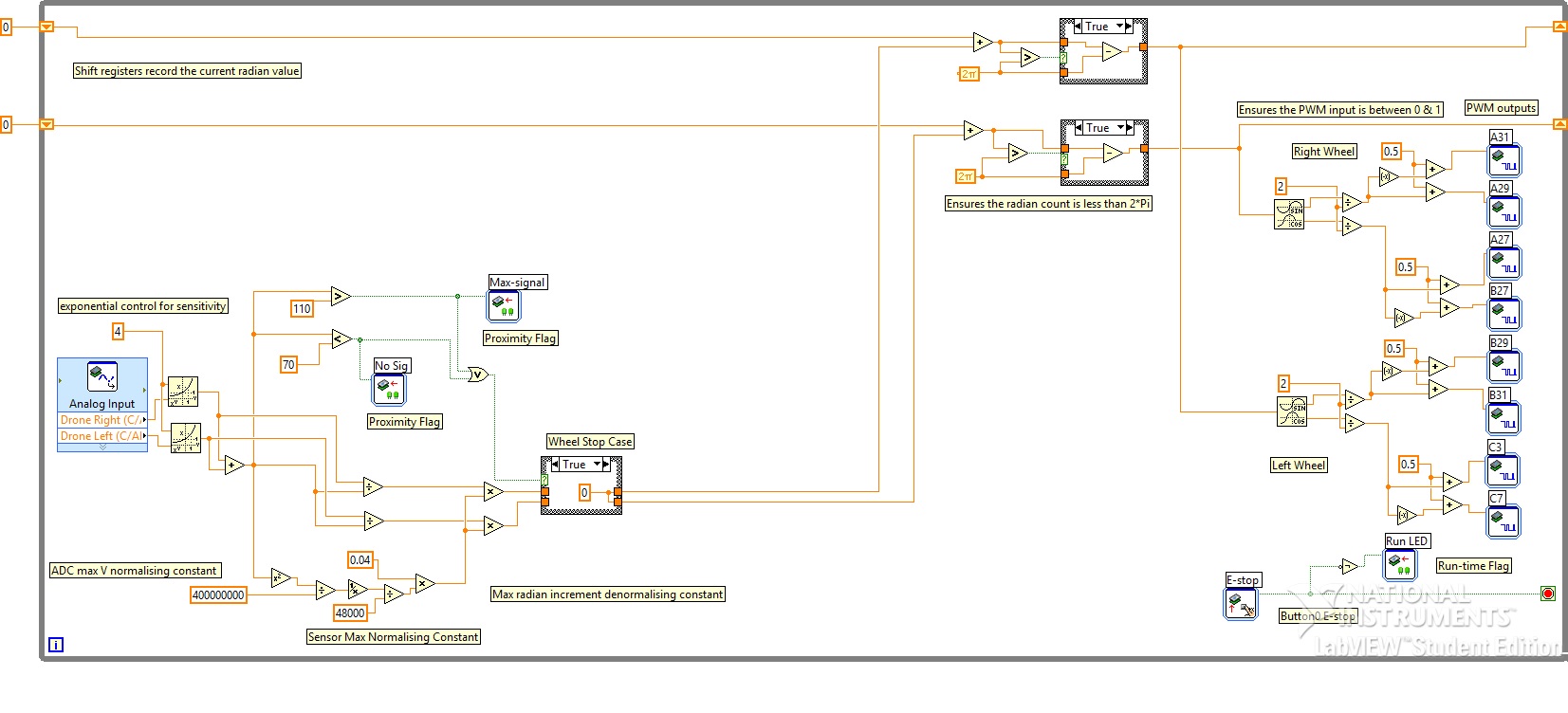Select the 48000 numeric constant
Viewport: 1568px width, 713px height.
click(350, 613)
